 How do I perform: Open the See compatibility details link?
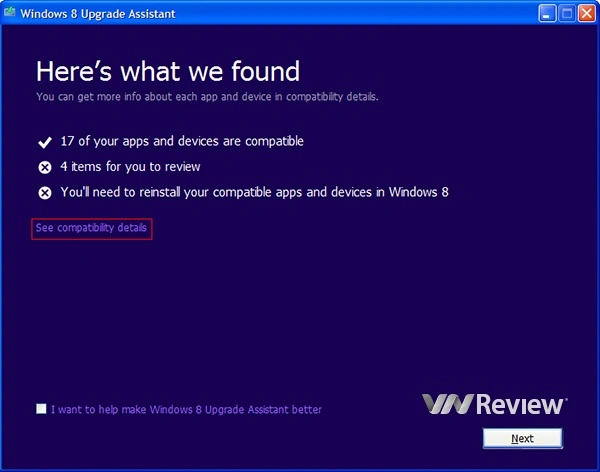point(91,228)
